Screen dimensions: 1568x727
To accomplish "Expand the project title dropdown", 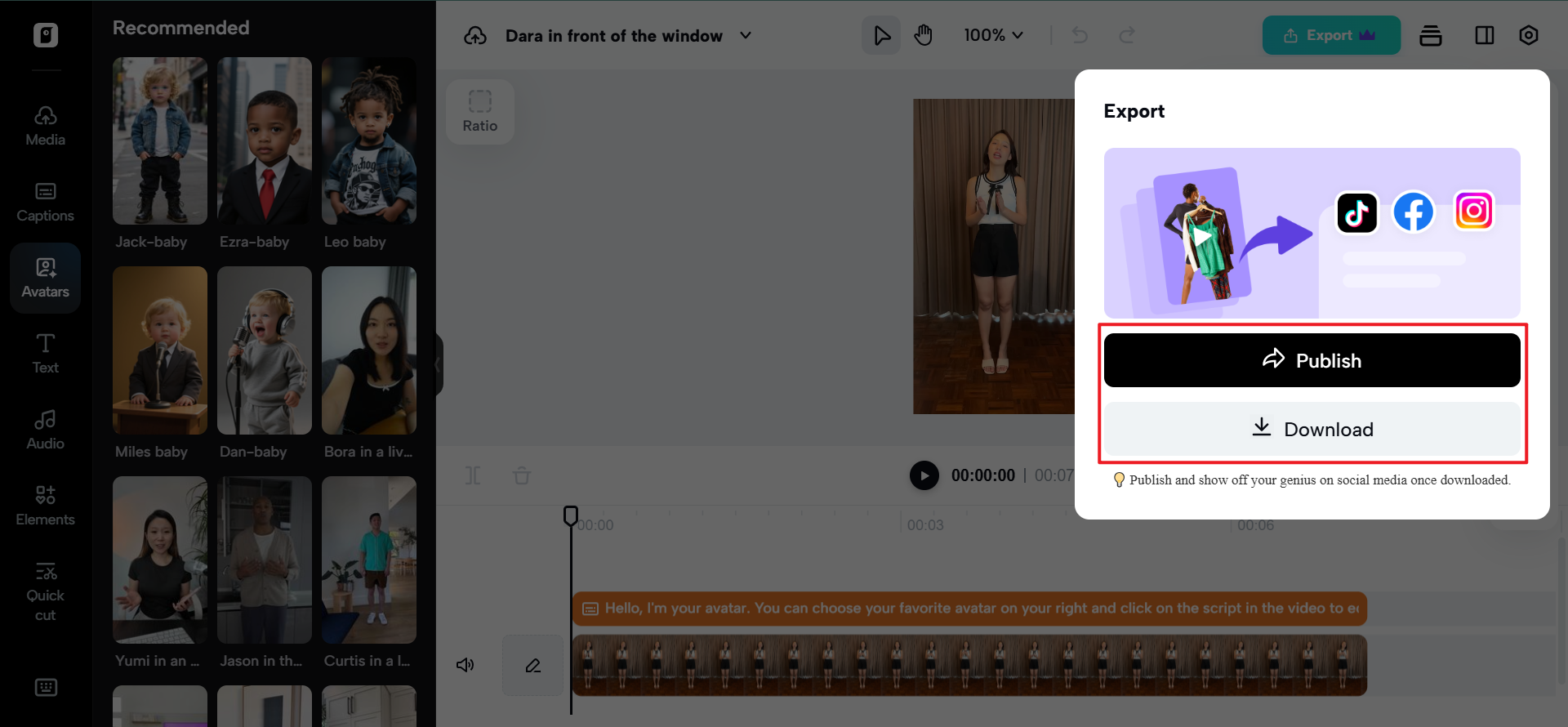I will tap(745, 35).
